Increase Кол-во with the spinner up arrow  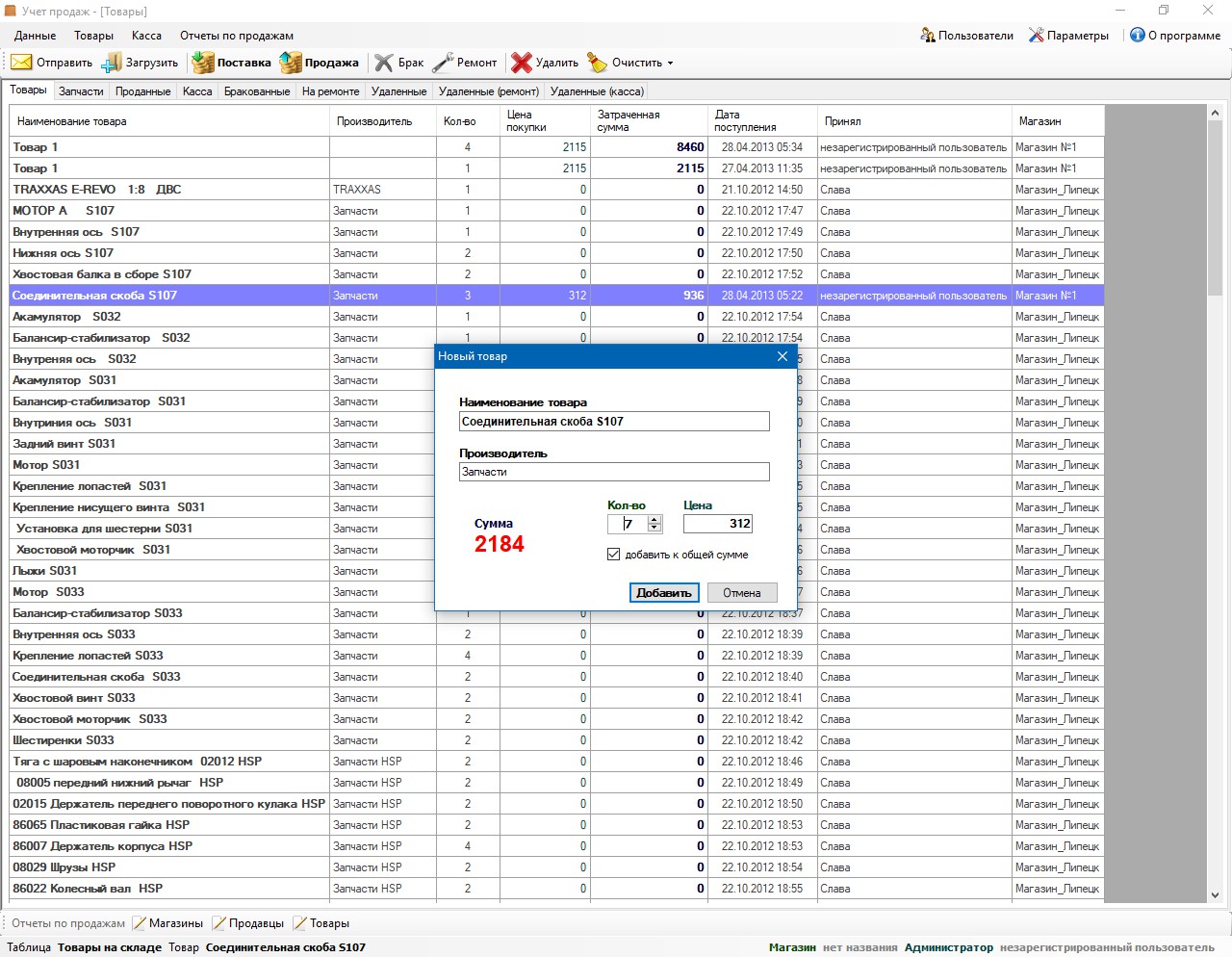pyautogui.click(x=654, y=520)
